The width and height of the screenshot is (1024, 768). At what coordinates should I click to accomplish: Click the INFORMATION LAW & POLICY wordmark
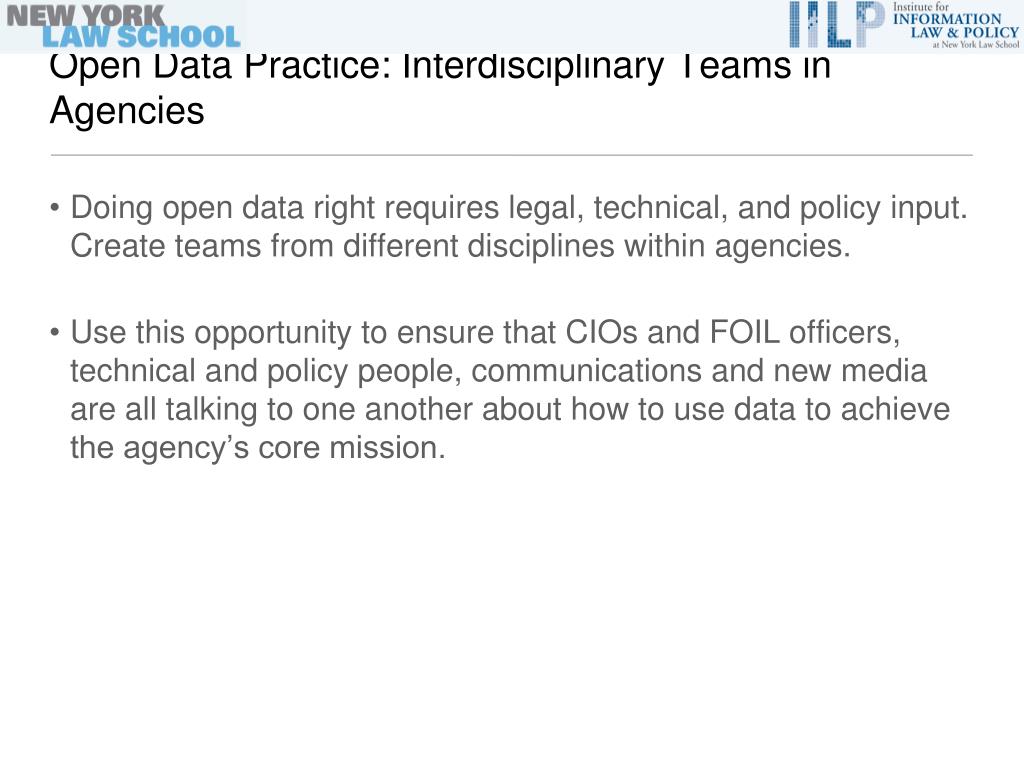pos(955,25)
